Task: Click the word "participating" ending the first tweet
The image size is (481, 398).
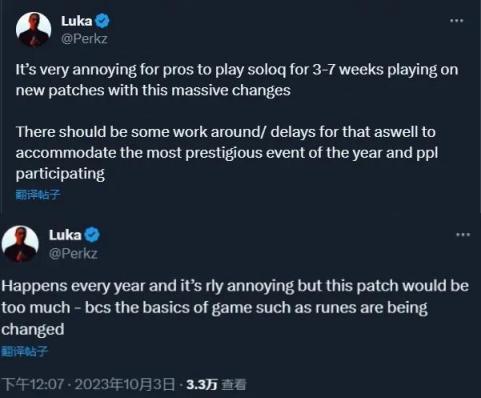Action: coord(60,174)
